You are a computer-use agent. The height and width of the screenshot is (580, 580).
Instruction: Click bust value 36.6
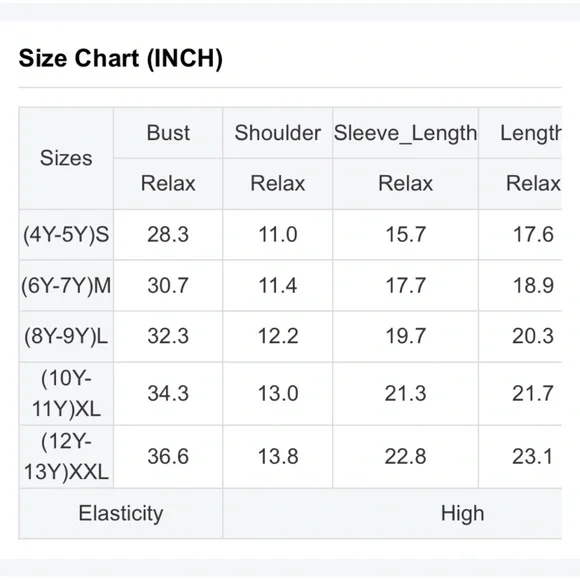tap(168, 456)
